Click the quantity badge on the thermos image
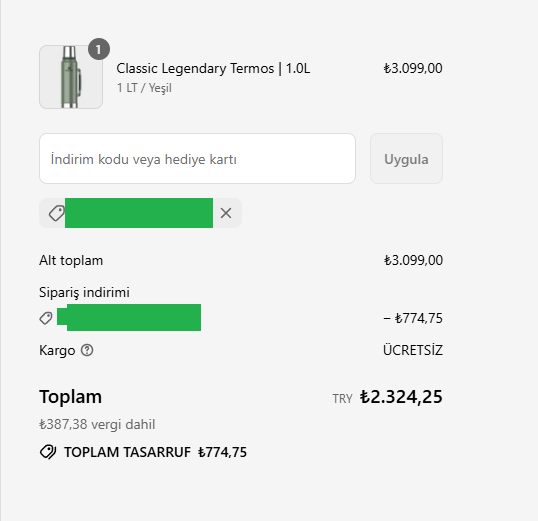Image resolution: width=538 pixels, height=521 pixels. pos(99,49)
